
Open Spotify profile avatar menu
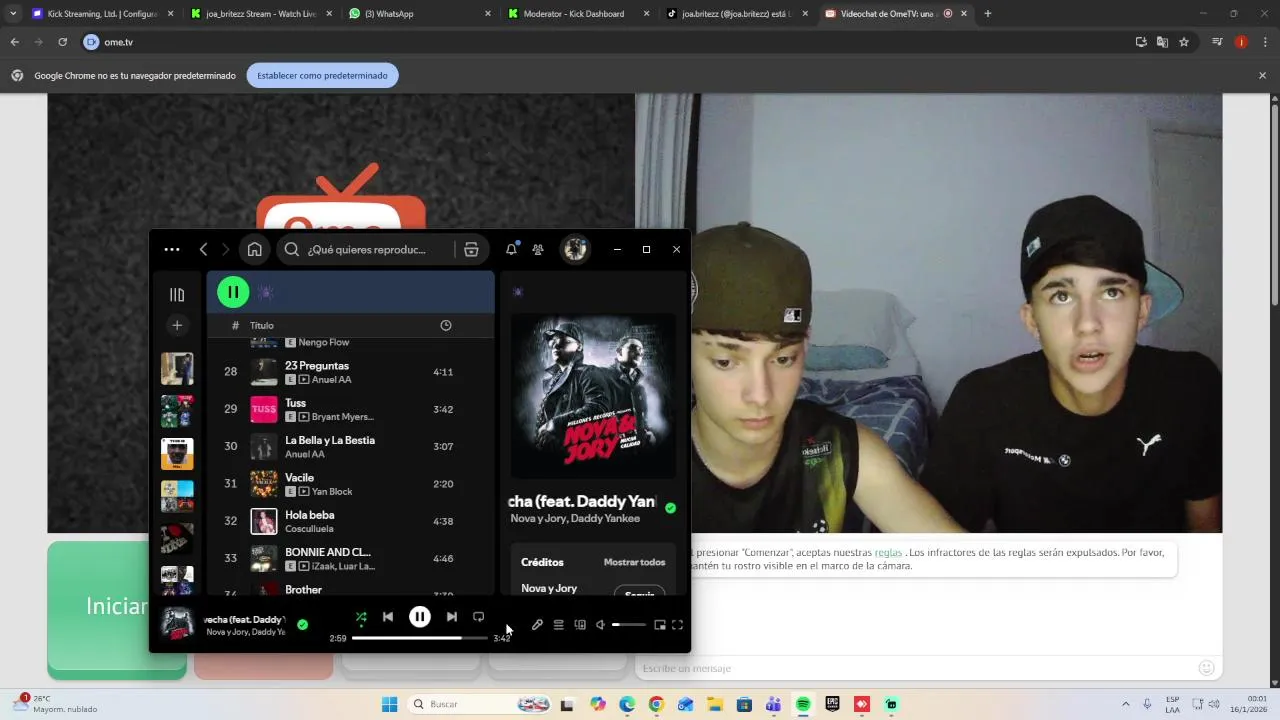[575, 250]
